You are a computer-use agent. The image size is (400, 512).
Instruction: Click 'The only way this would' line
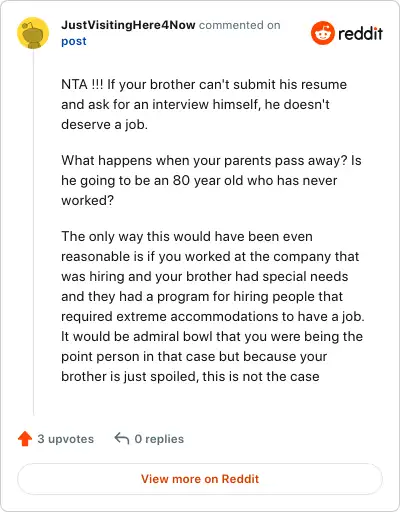tap(187, 237)
